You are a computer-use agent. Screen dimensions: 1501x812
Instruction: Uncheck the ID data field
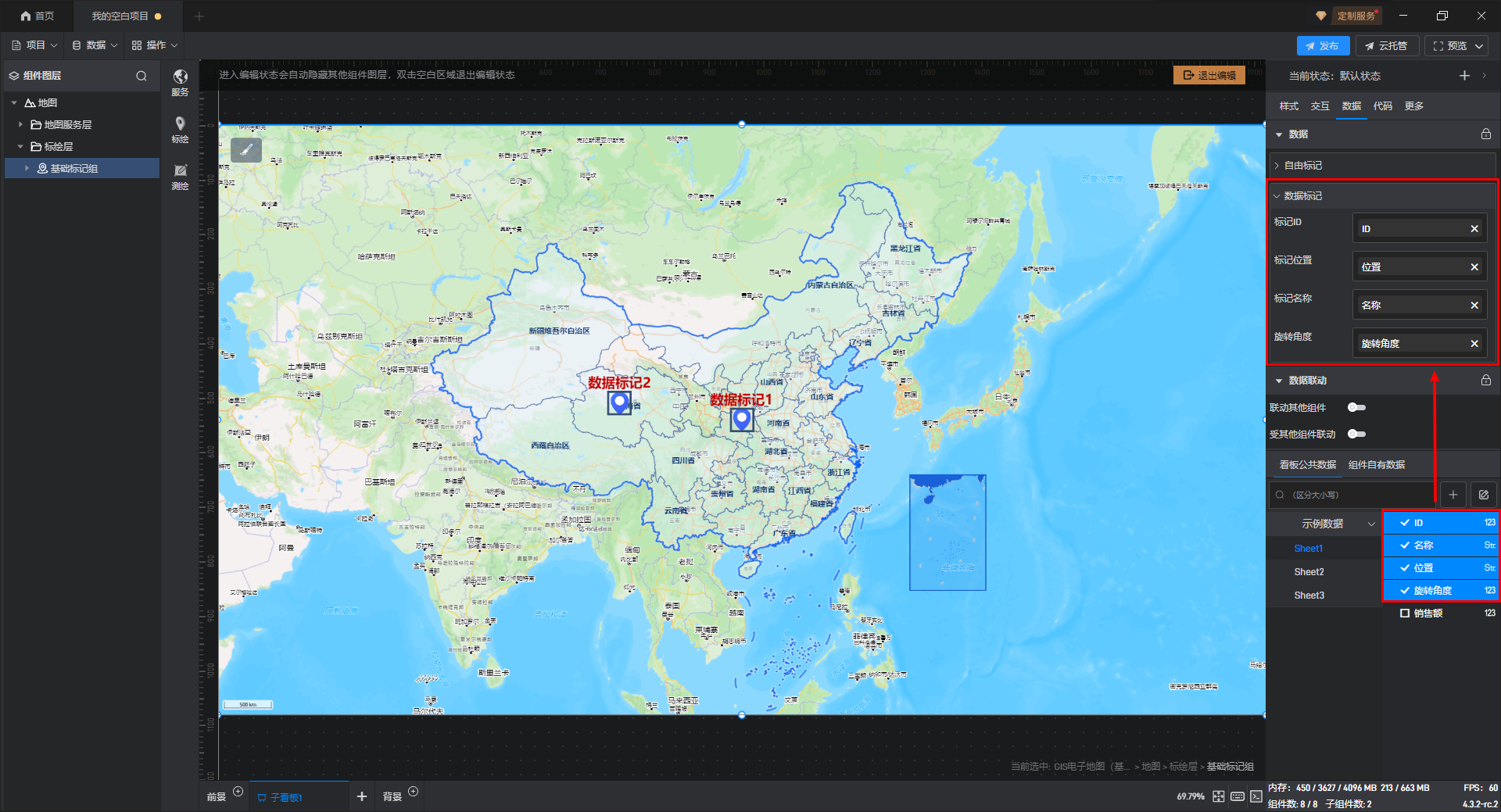click(1405, 523)
